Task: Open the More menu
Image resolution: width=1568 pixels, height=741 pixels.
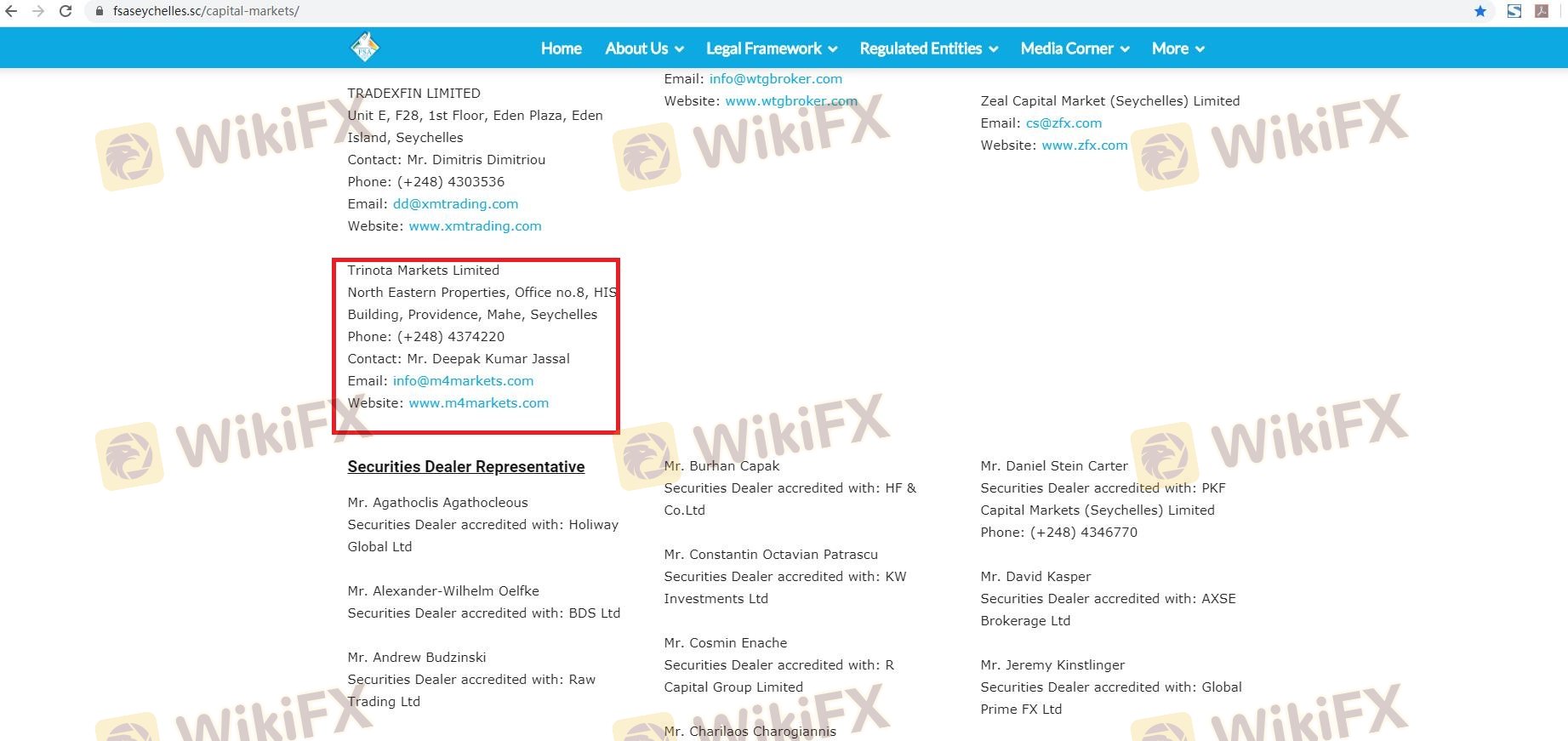Action: (1177, 48)
